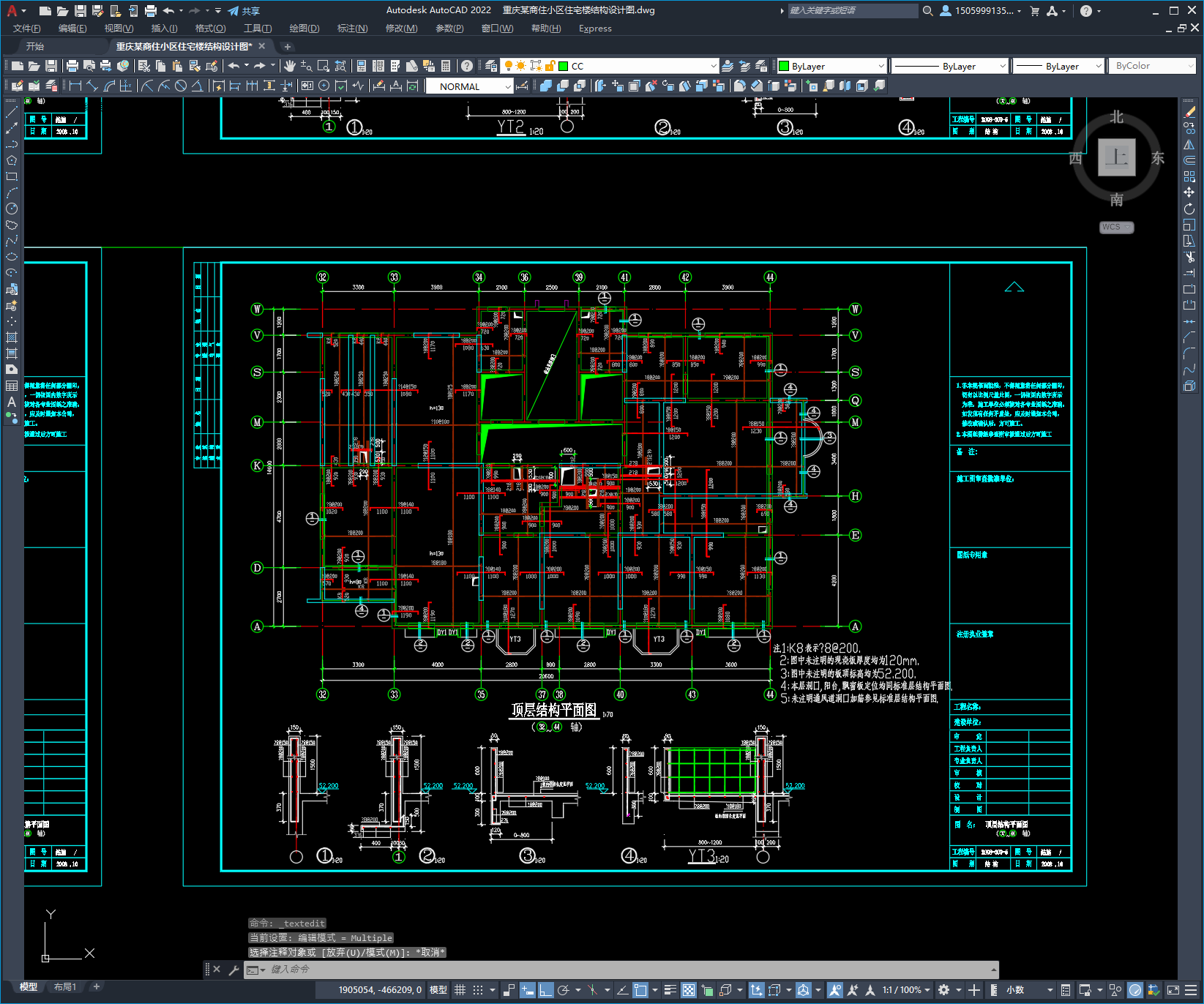
Task: Toggle snap mode in status bar
Action: (x=478, y=990)
